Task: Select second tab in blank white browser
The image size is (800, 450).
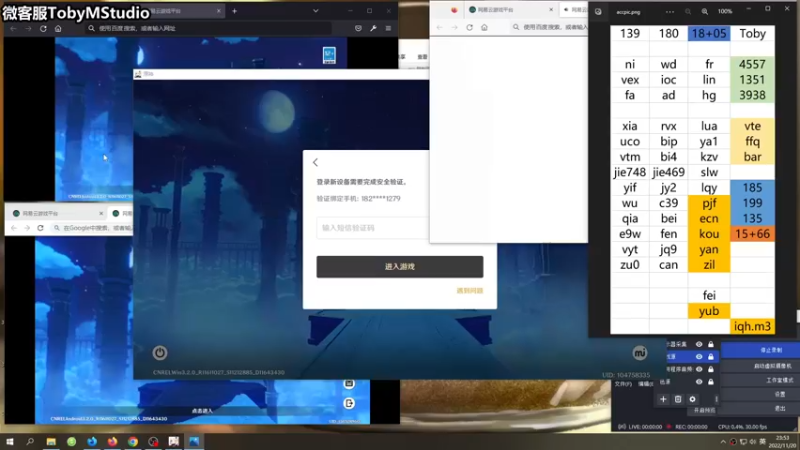Action: [x=574, y=10]
